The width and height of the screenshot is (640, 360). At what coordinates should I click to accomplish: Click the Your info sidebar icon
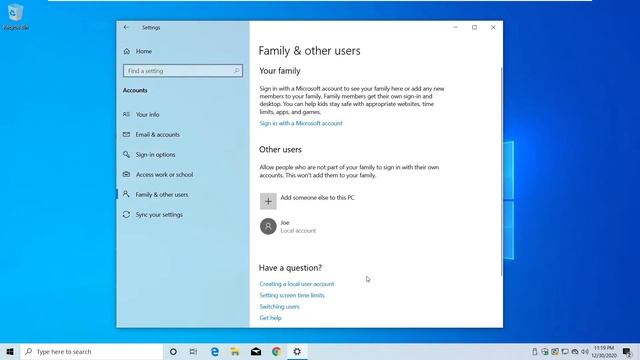127,114
